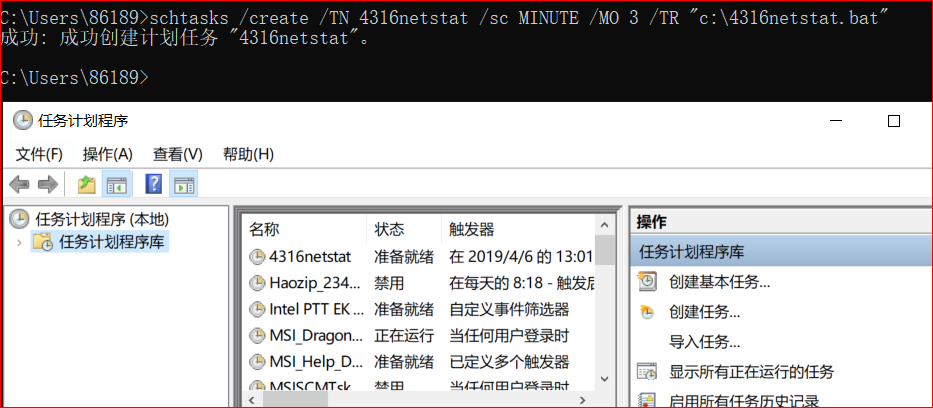Click 正在运行 status of MSI_Dragon task
The height and width of the screenshot is (408, 933).
tap(404, 335)
